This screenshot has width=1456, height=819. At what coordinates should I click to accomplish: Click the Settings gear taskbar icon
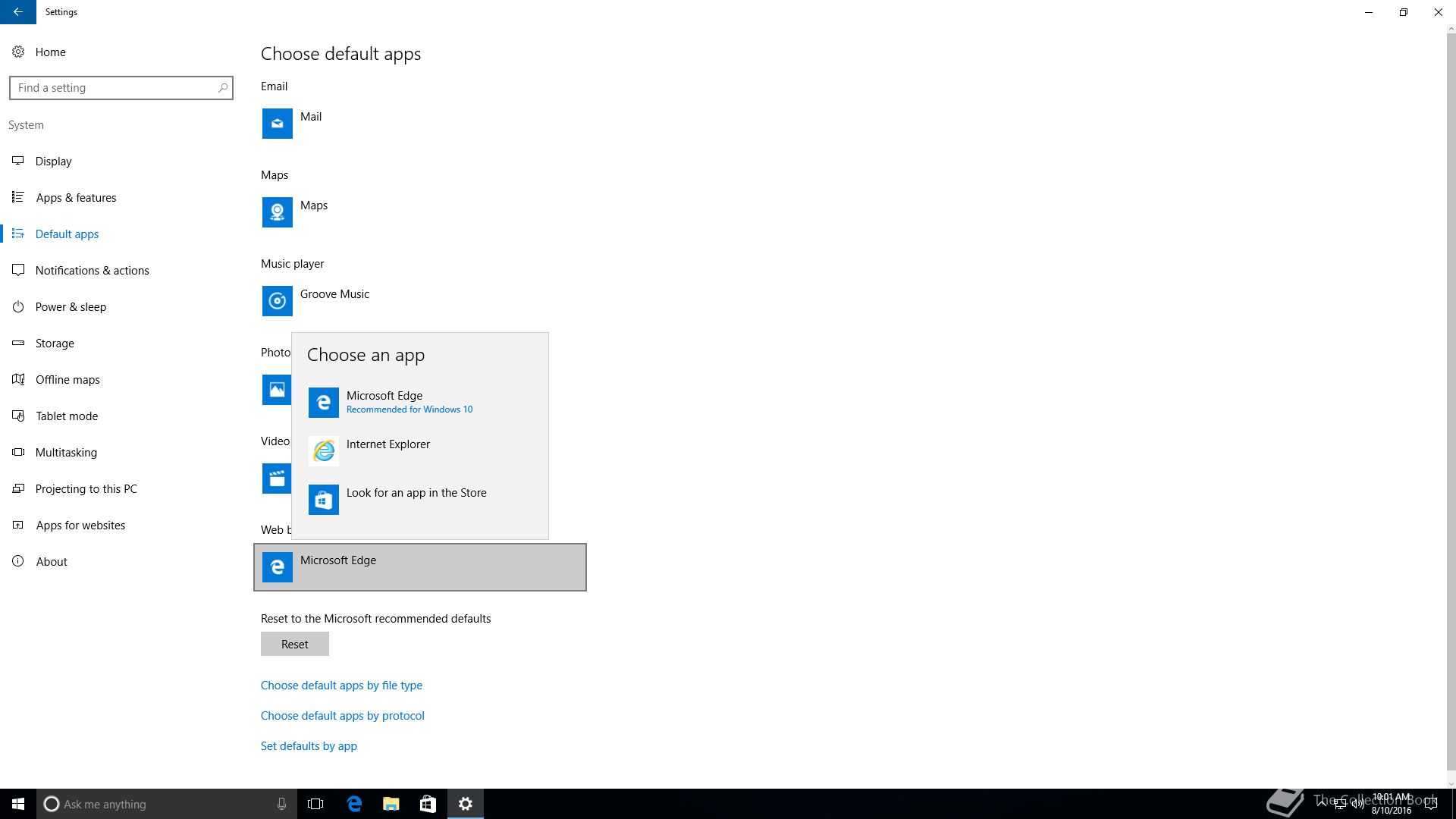pos(466,804)
